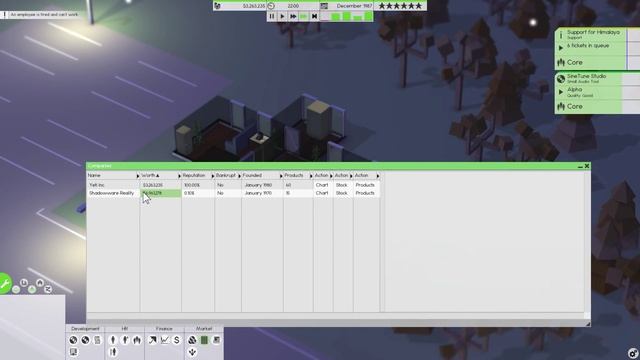Click the single person icon under HR
Viewport: 640px width, 360px height.
[113, 340]
